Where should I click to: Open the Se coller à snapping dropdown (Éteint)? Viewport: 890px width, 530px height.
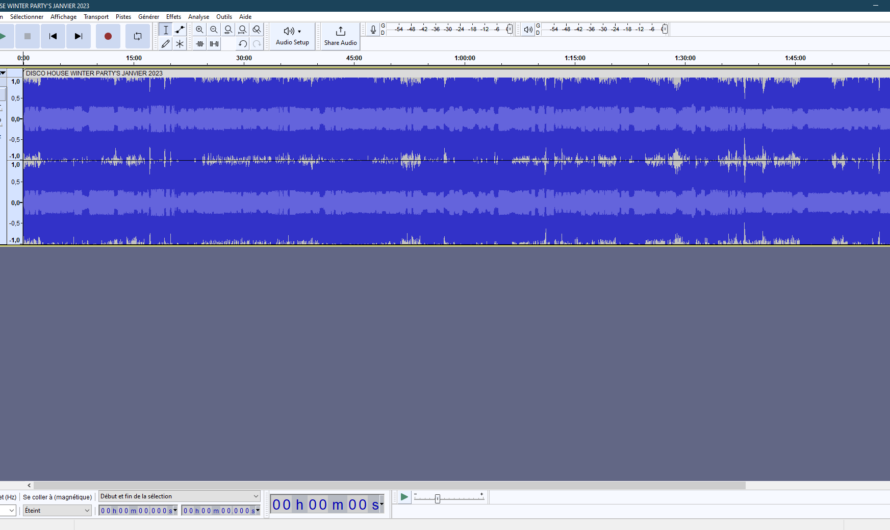57,511
